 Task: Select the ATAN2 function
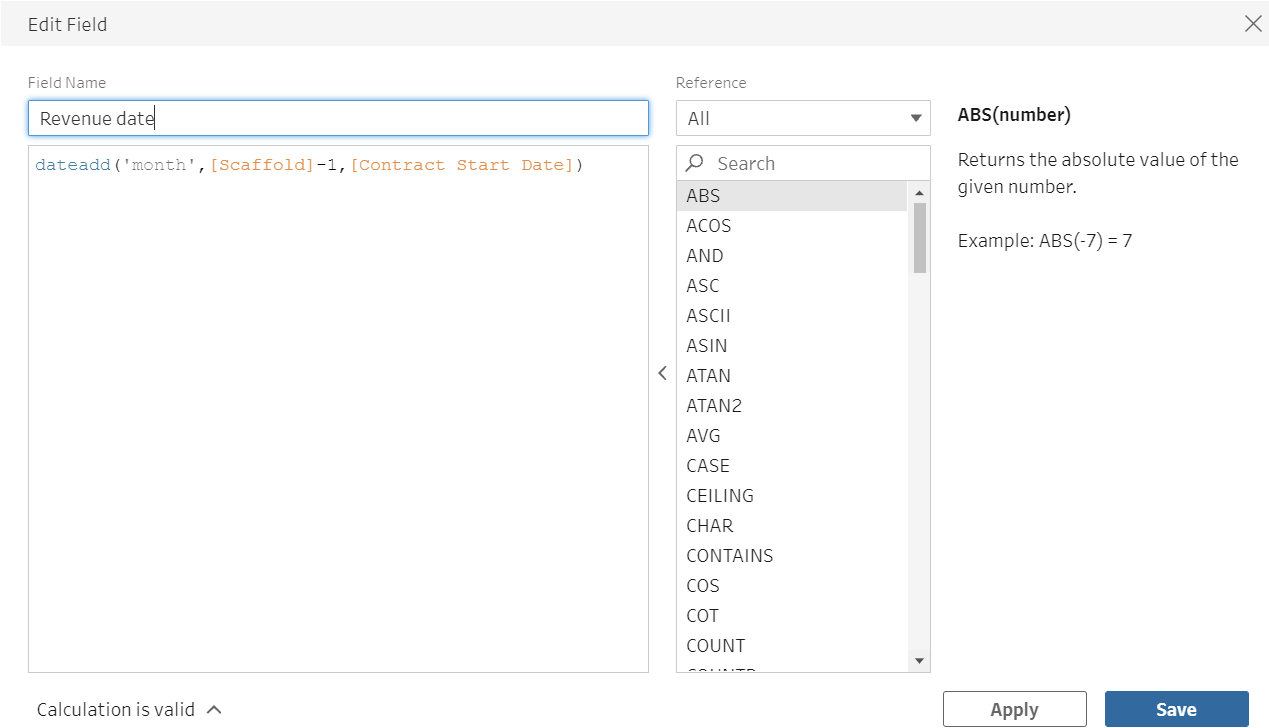pyautogui.click(x=714, y=406)
